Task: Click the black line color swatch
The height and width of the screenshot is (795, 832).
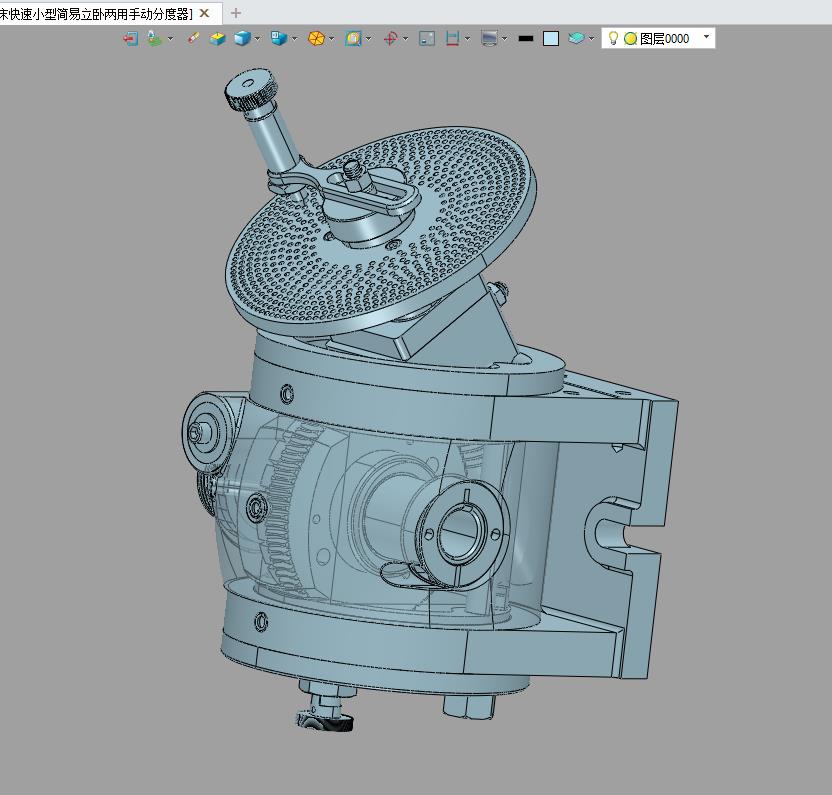Action: 526,39
